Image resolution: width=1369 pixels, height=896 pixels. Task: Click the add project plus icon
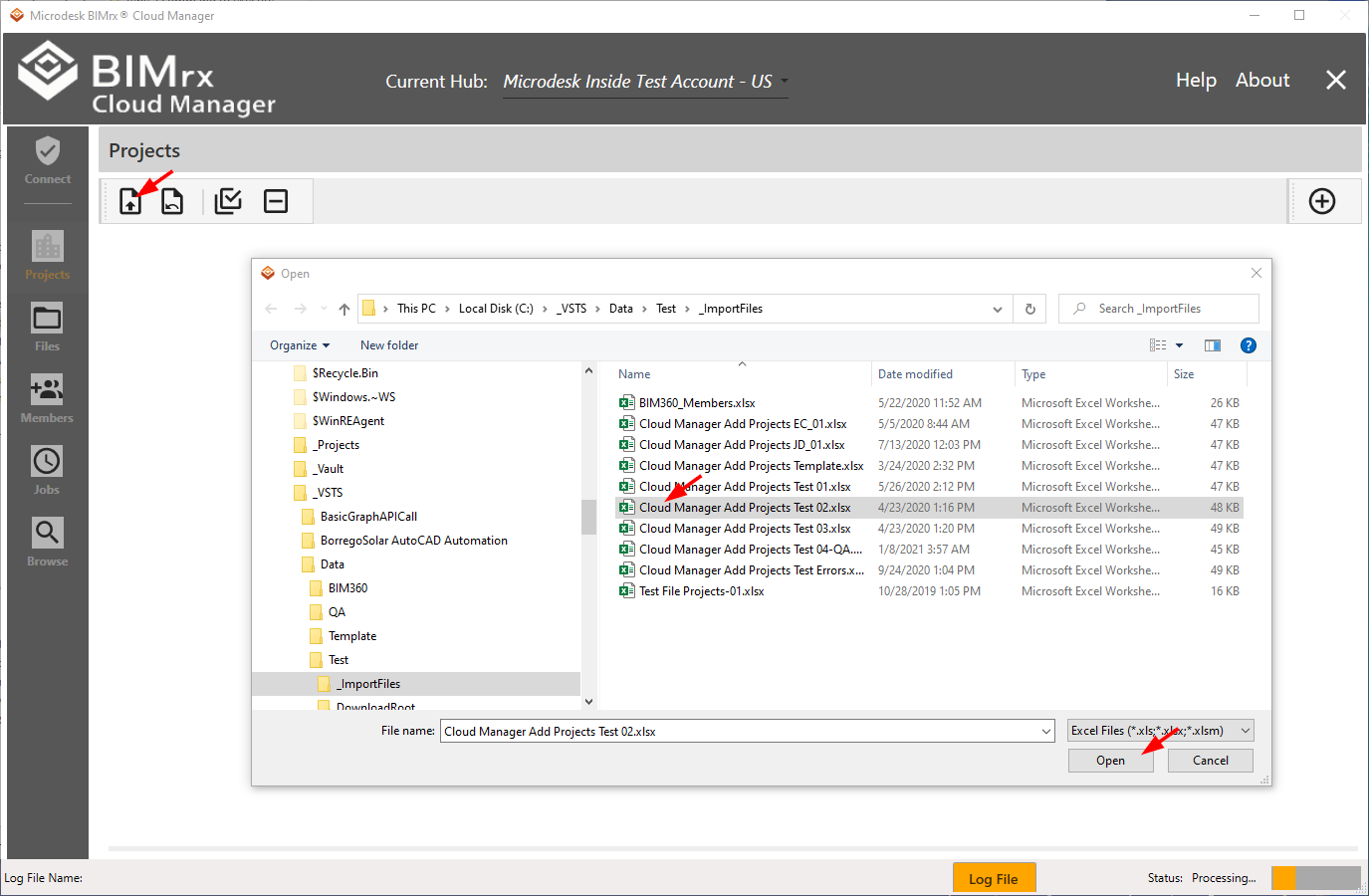pos(1321,201)
